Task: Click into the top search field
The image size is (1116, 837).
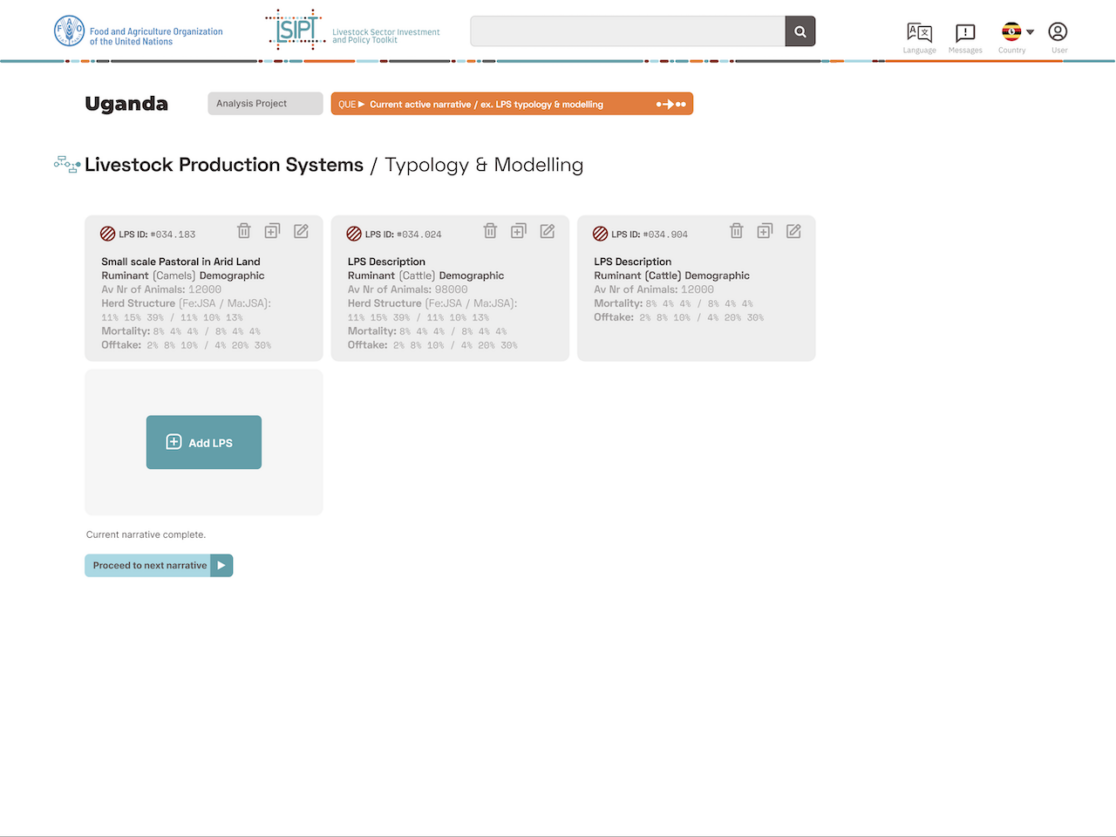Action: pyautogui.click(x=627, y=32)
